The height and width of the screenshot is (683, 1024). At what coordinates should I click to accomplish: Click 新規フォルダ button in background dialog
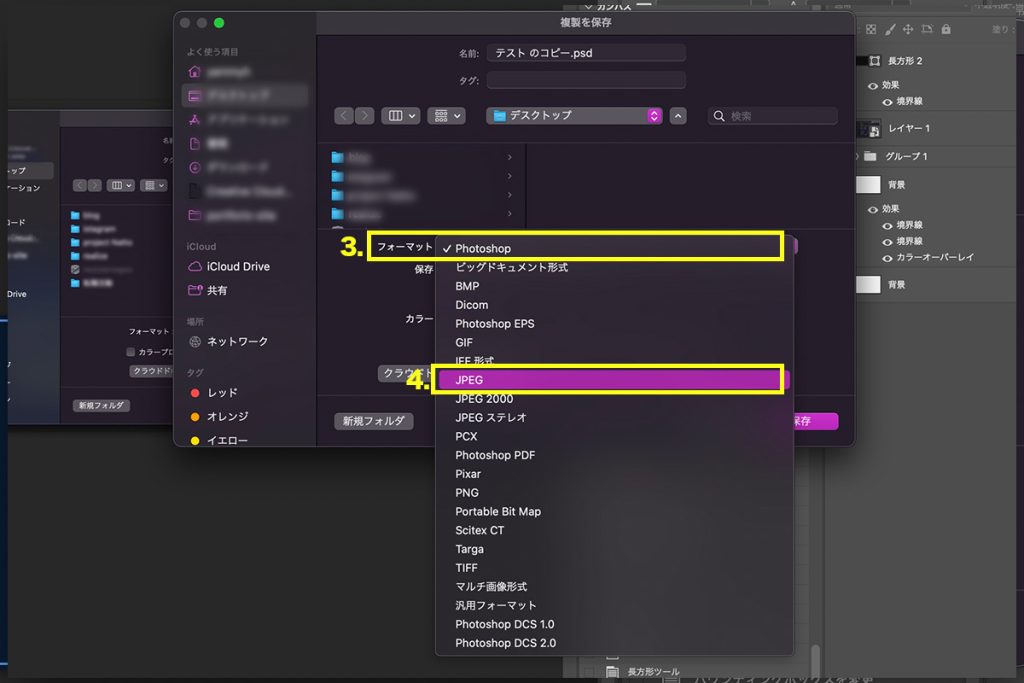[x=101, y=405]
